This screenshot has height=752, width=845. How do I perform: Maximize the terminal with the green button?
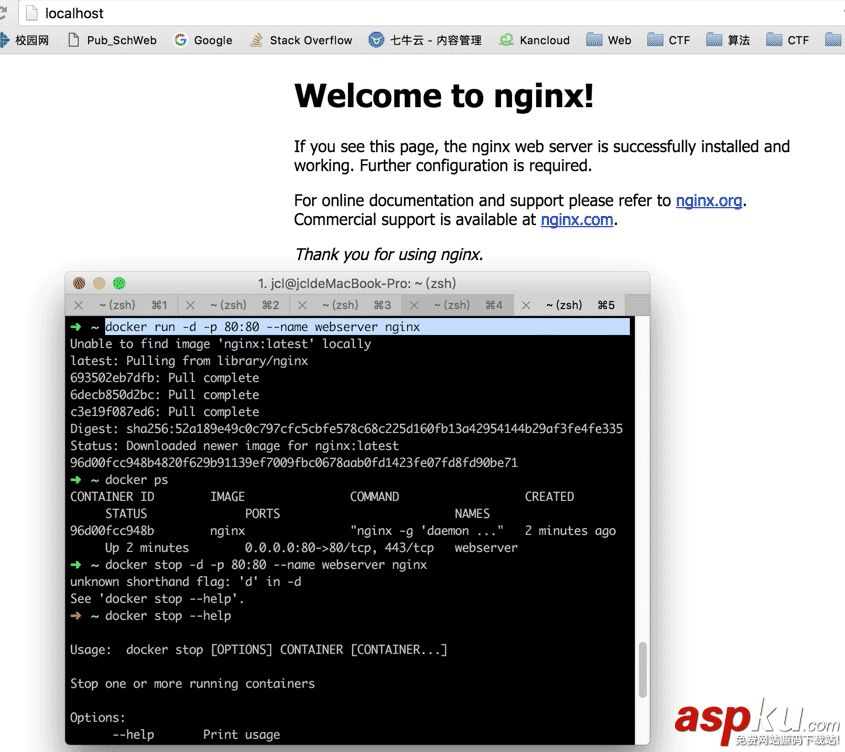(x=119, y=283)
